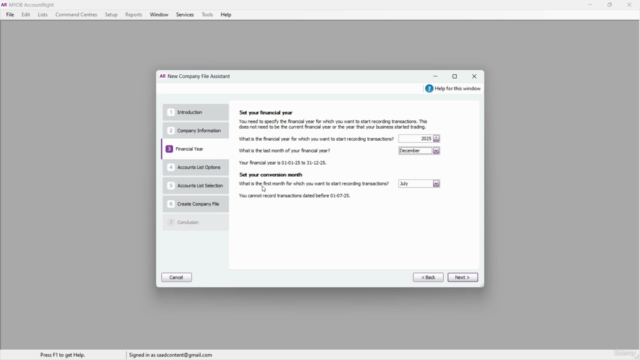Image resolution: width=640 pixels, height=360 pixels.
Task: Click the financial year spinner control
Action: tap(436, 139)
